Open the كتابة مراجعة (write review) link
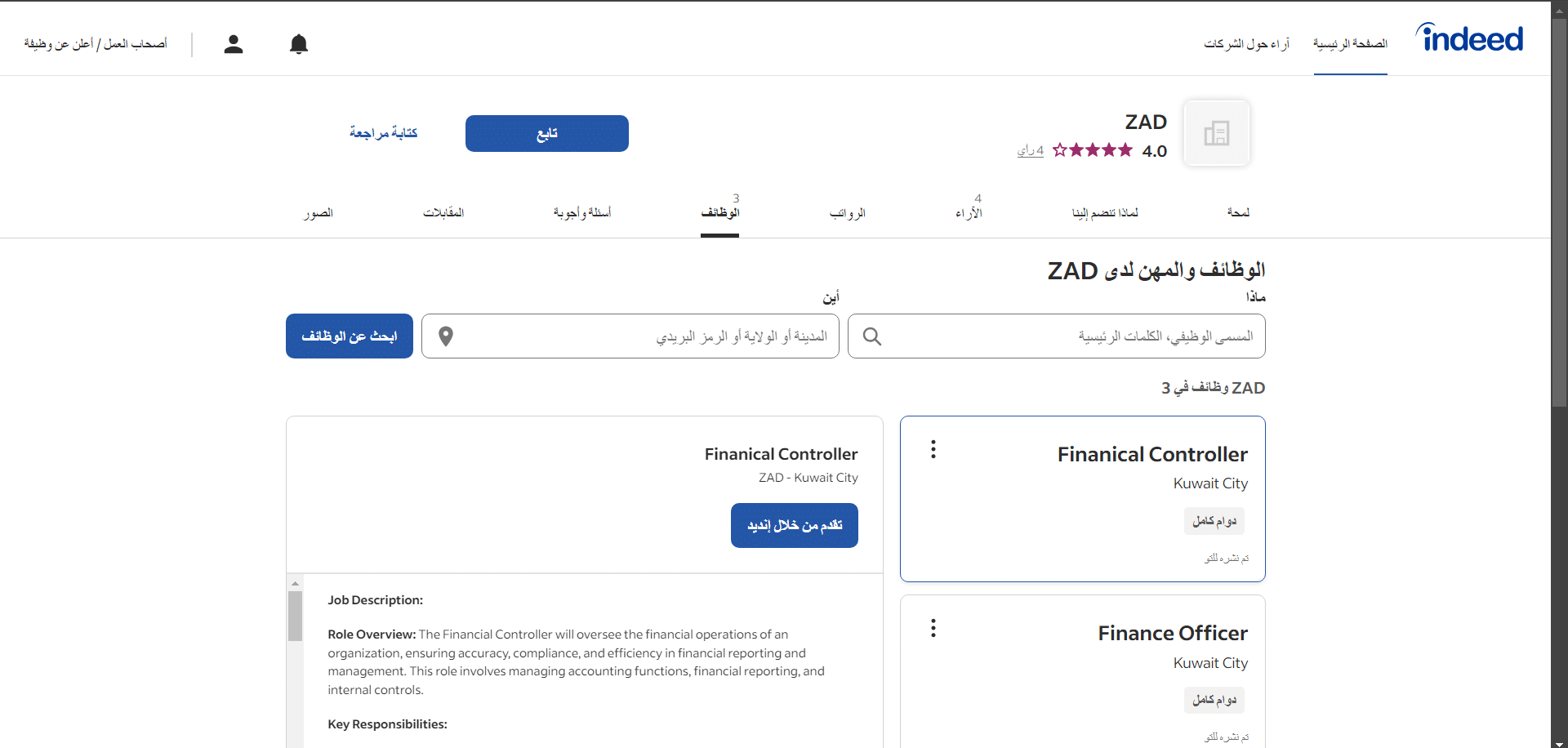The height and width of the screenshot is (748, 1568). [x=384, y=133]
